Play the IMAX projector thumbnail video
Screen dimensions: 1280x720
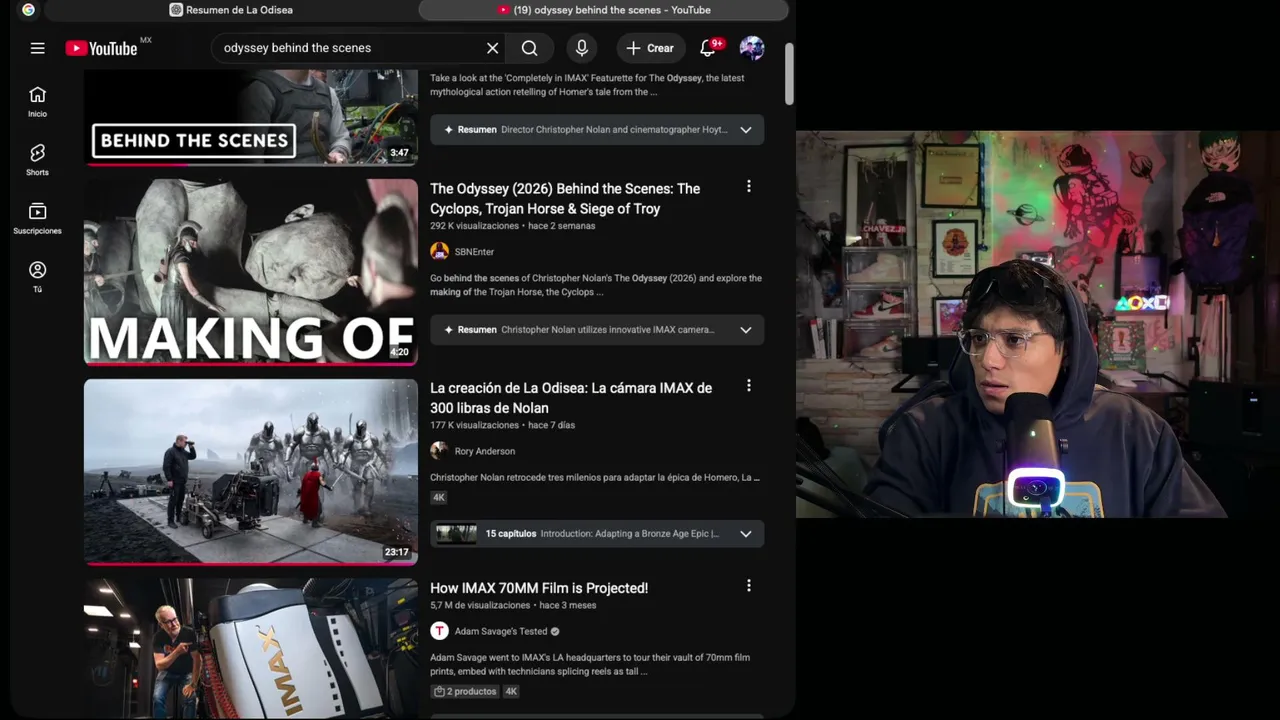[x=251, y=648]
